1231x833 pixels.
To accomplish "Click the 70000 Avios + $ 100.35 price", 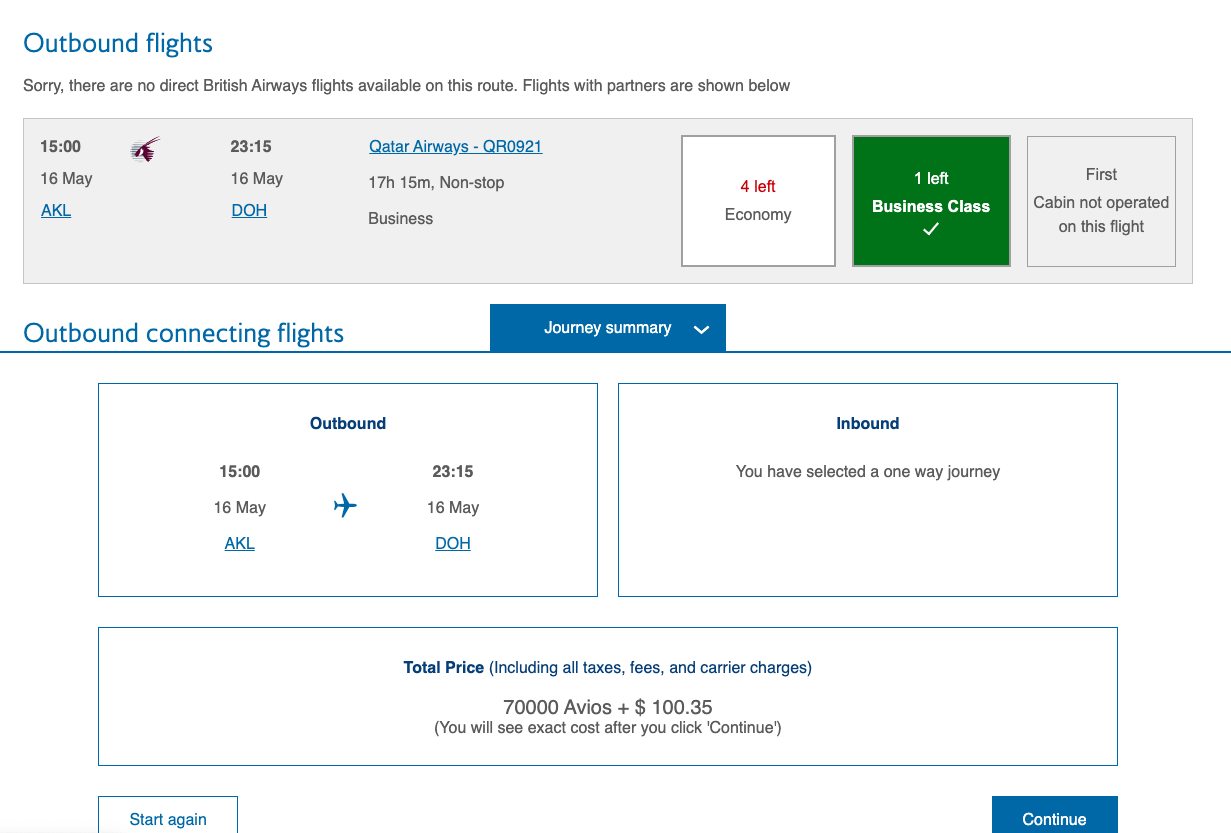I will [608, 707].
